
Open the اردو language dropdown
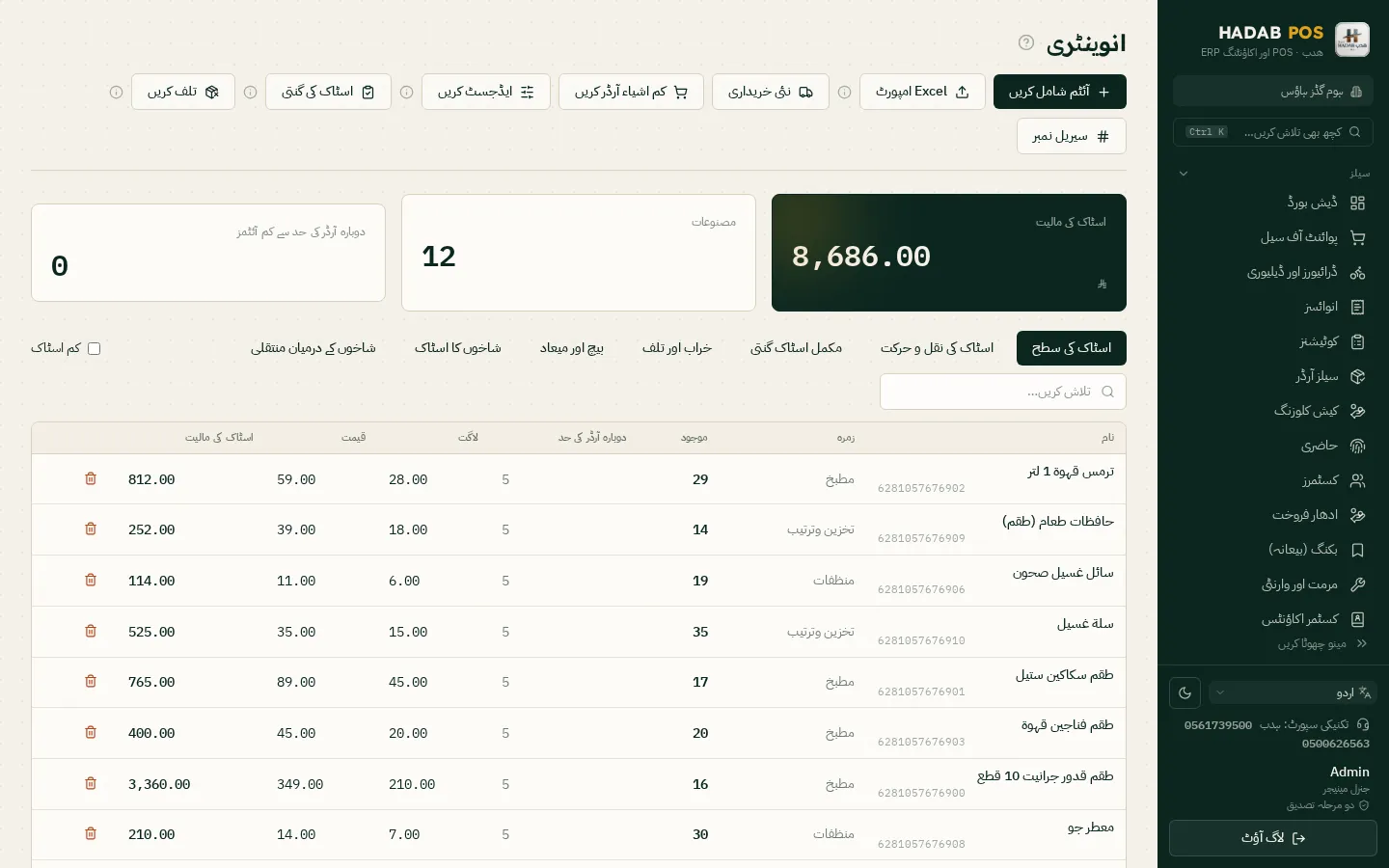coord(1293,692)
